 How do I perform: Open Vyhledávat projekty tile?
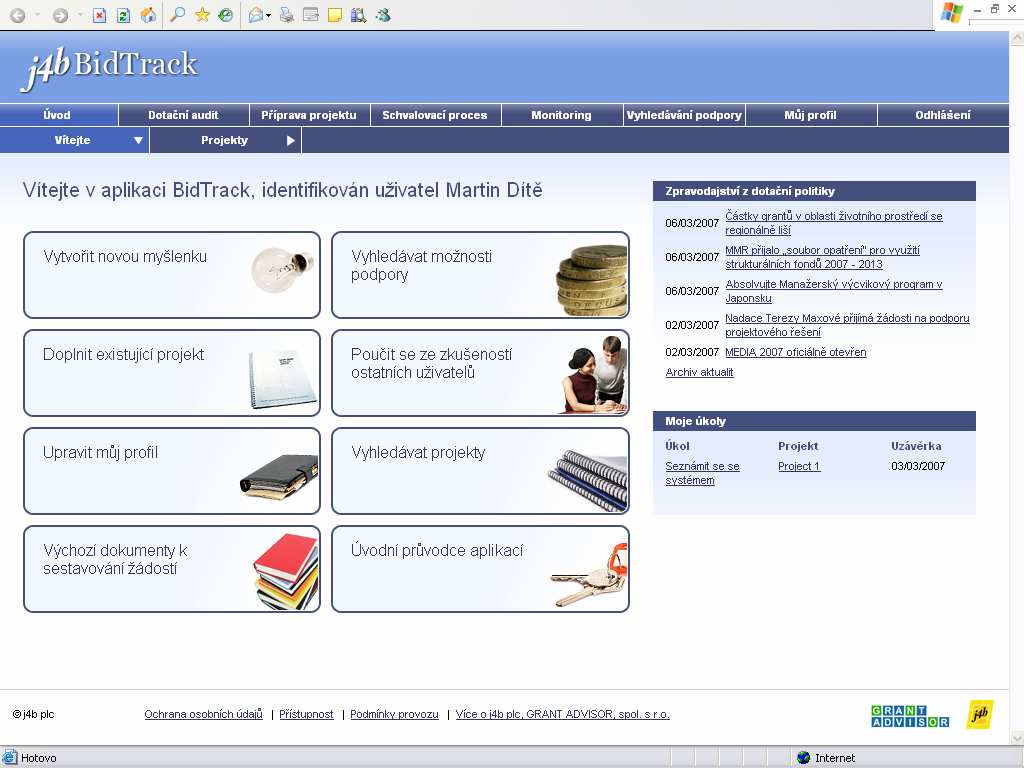481,471
